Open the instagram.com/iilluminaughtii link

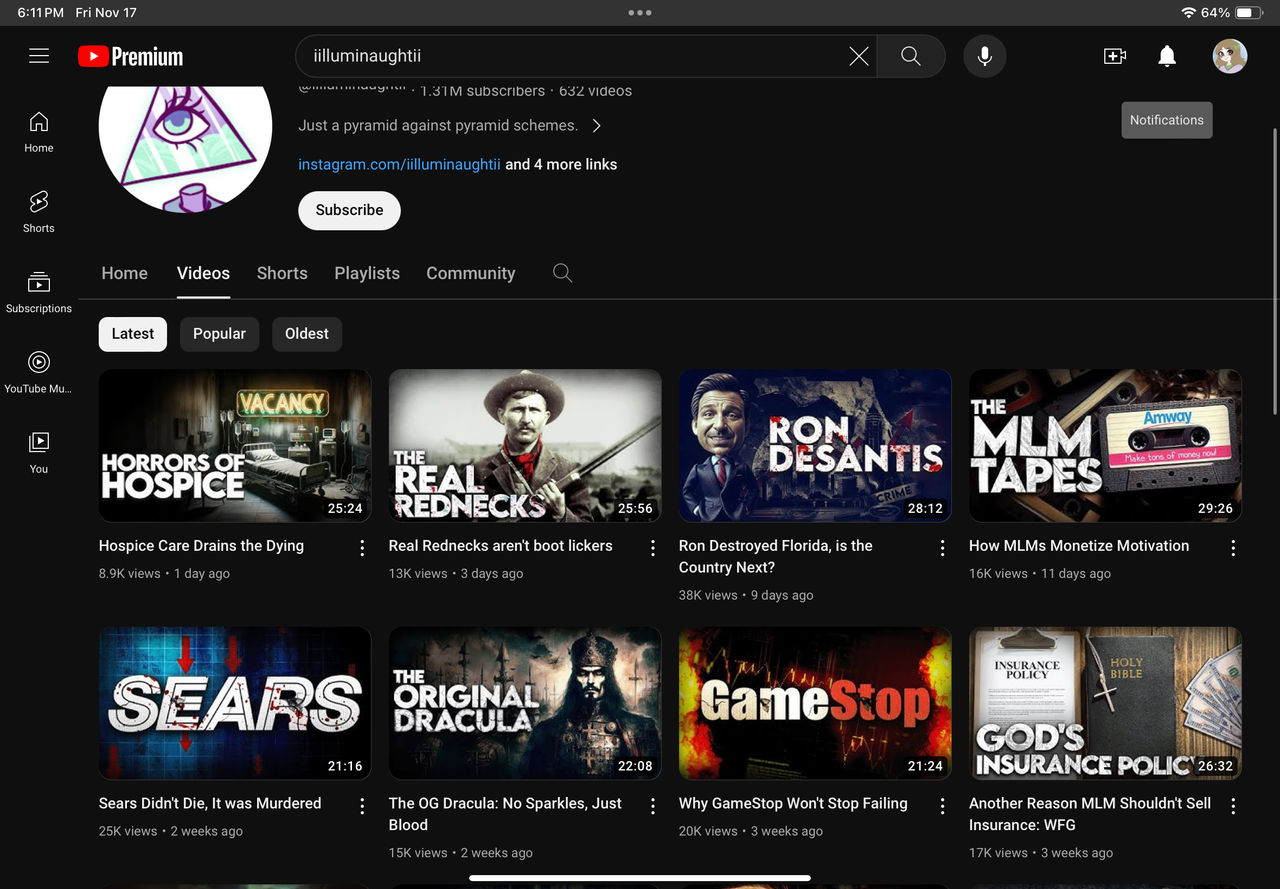[399, 164]
